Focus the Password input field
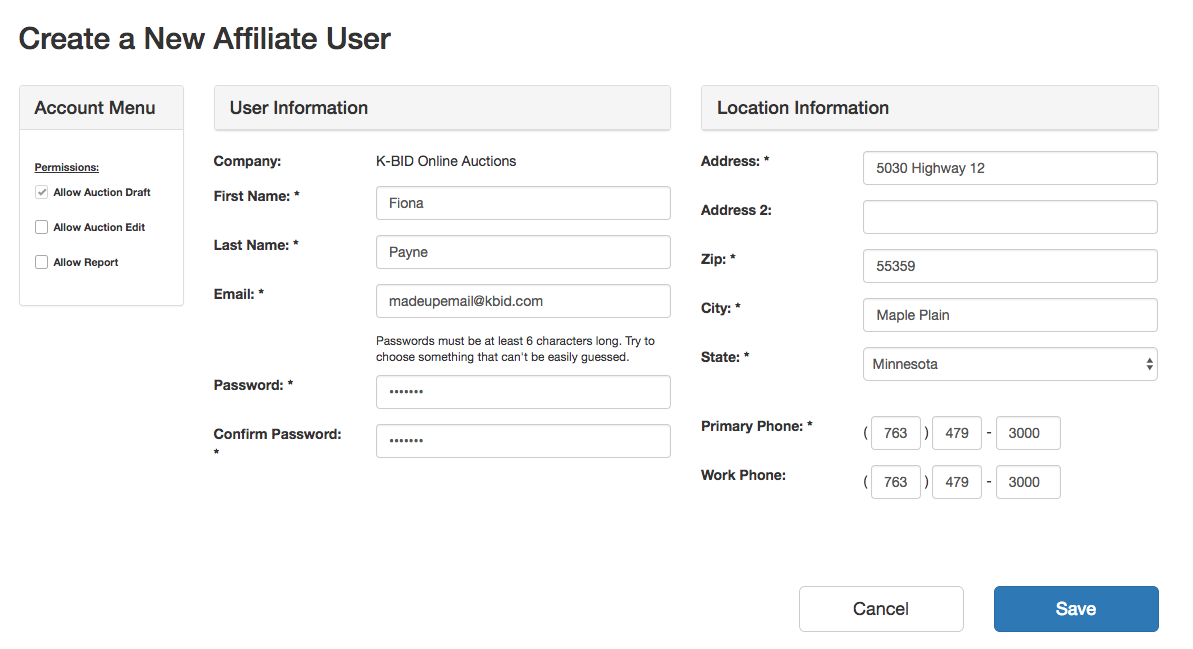The image size is (1193, 649). click(523, 392)
